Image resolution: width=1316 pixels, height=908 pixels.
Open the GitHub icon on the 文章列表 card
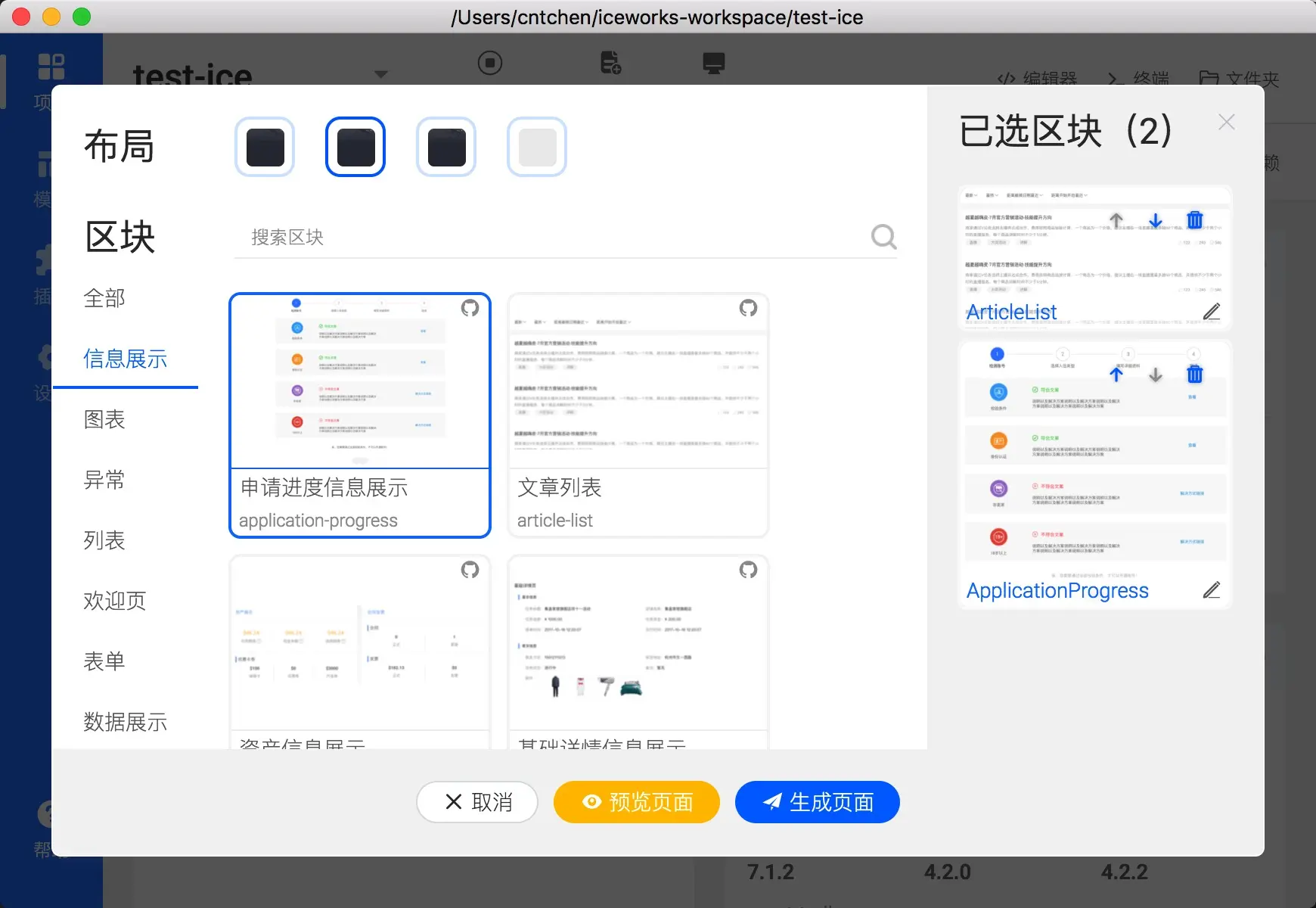pos(749,309)
